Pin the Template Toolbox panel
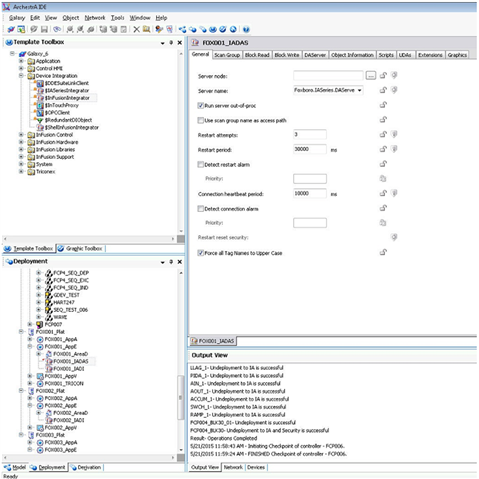The image size is (479, 479). click(x=171, y=43)
